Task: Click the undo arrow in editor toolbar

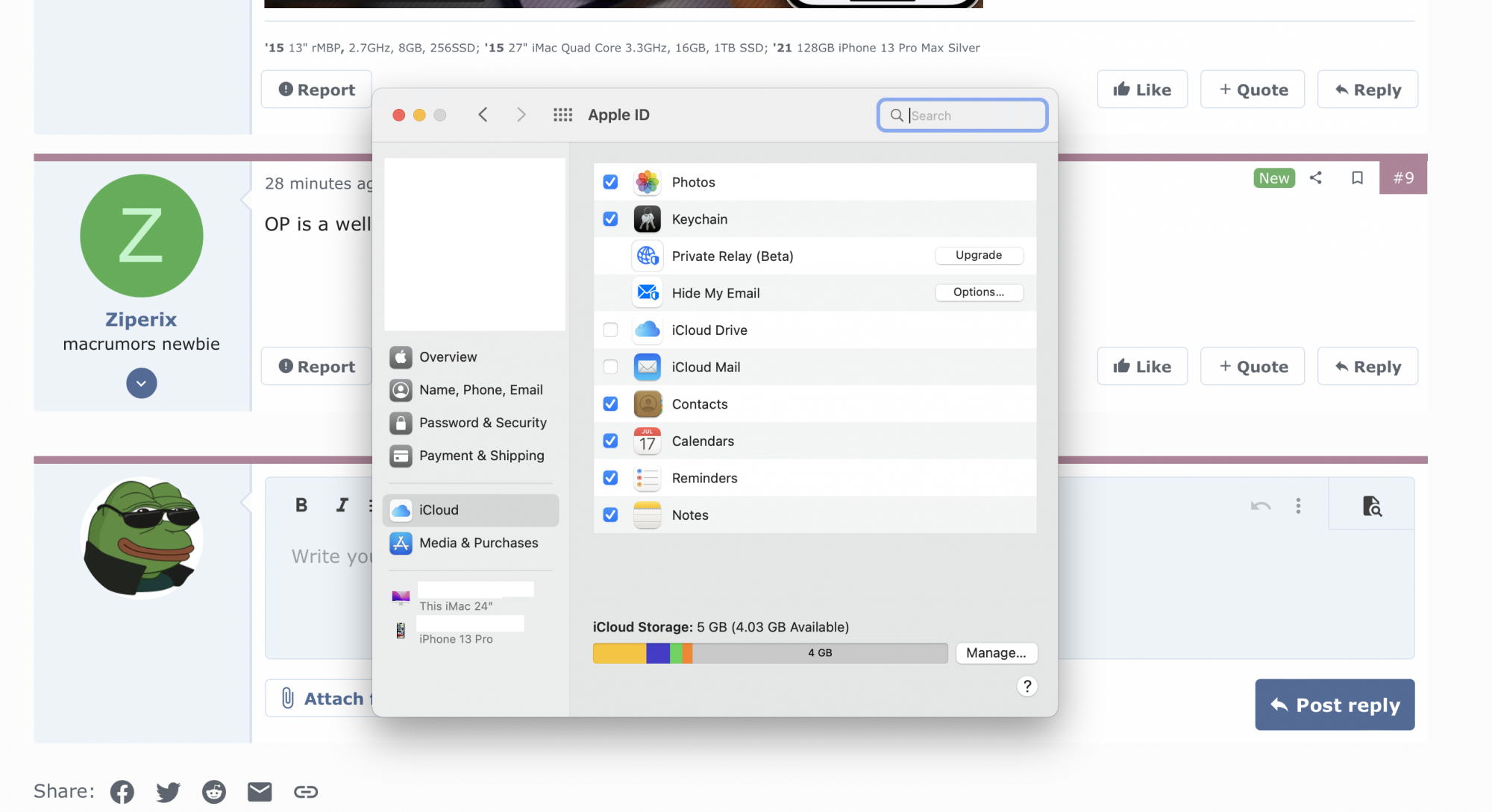Action: tap(1260, 506)
